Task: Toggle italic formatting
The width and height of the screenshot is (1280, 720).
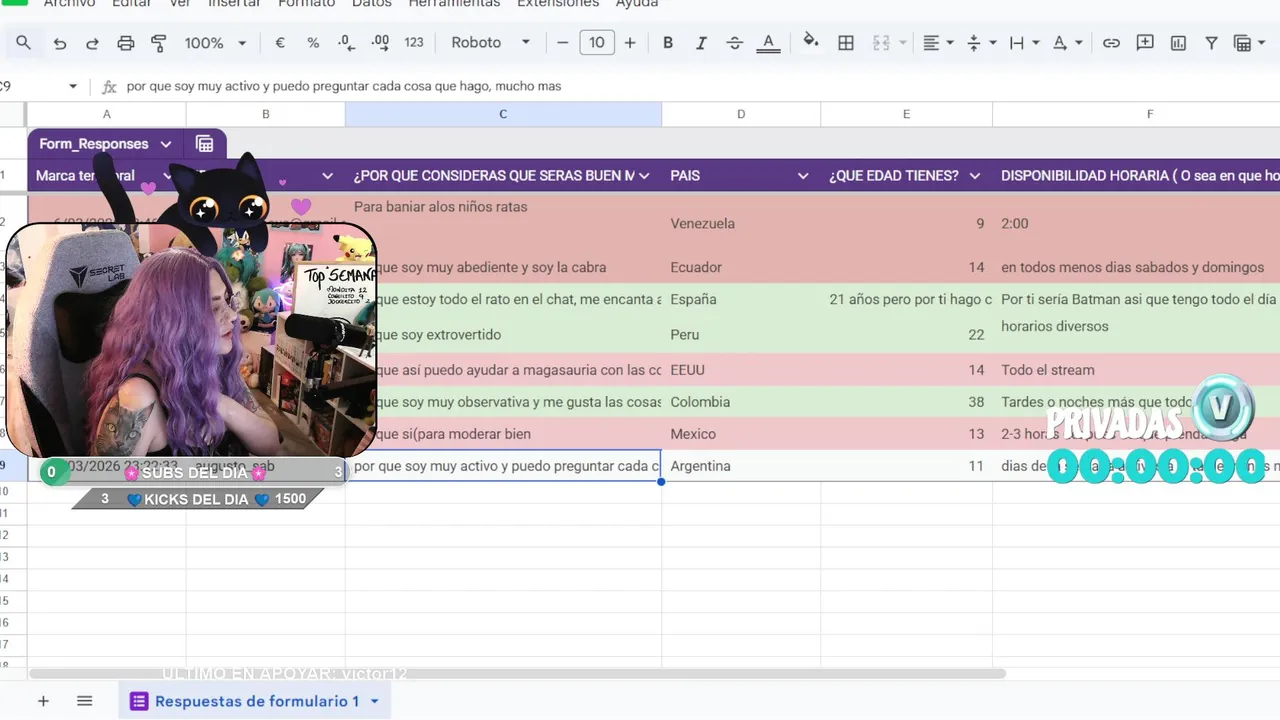Action: click(x=701, y=43)
